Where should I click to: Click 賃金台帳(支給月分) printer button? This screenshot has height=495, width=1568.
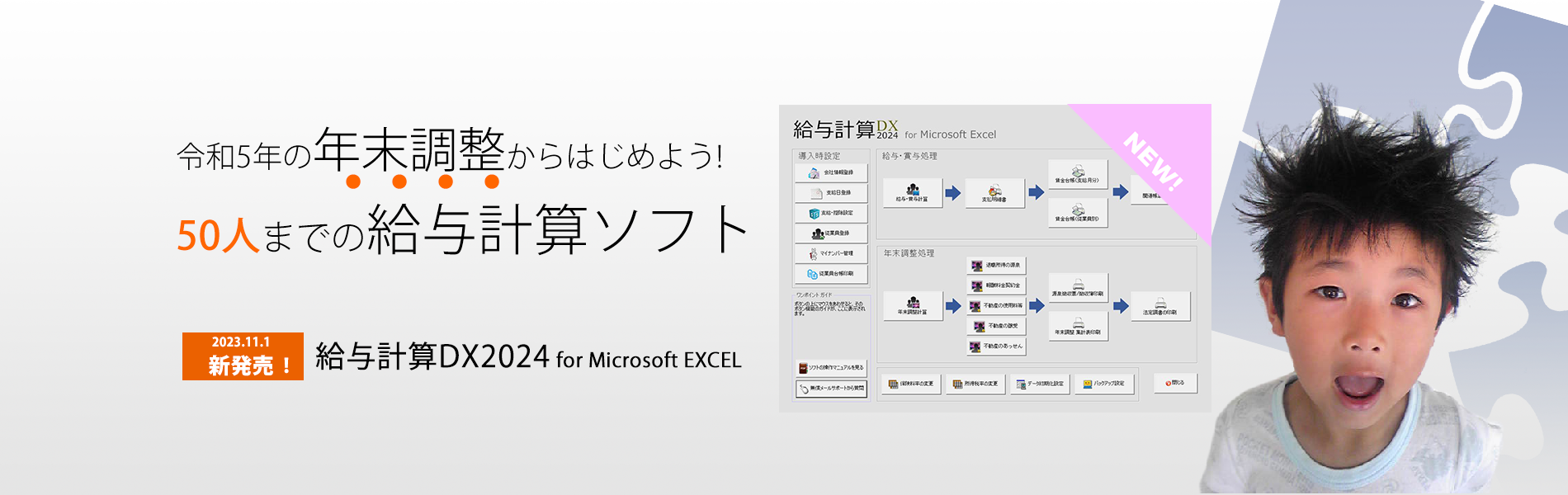1077,174
